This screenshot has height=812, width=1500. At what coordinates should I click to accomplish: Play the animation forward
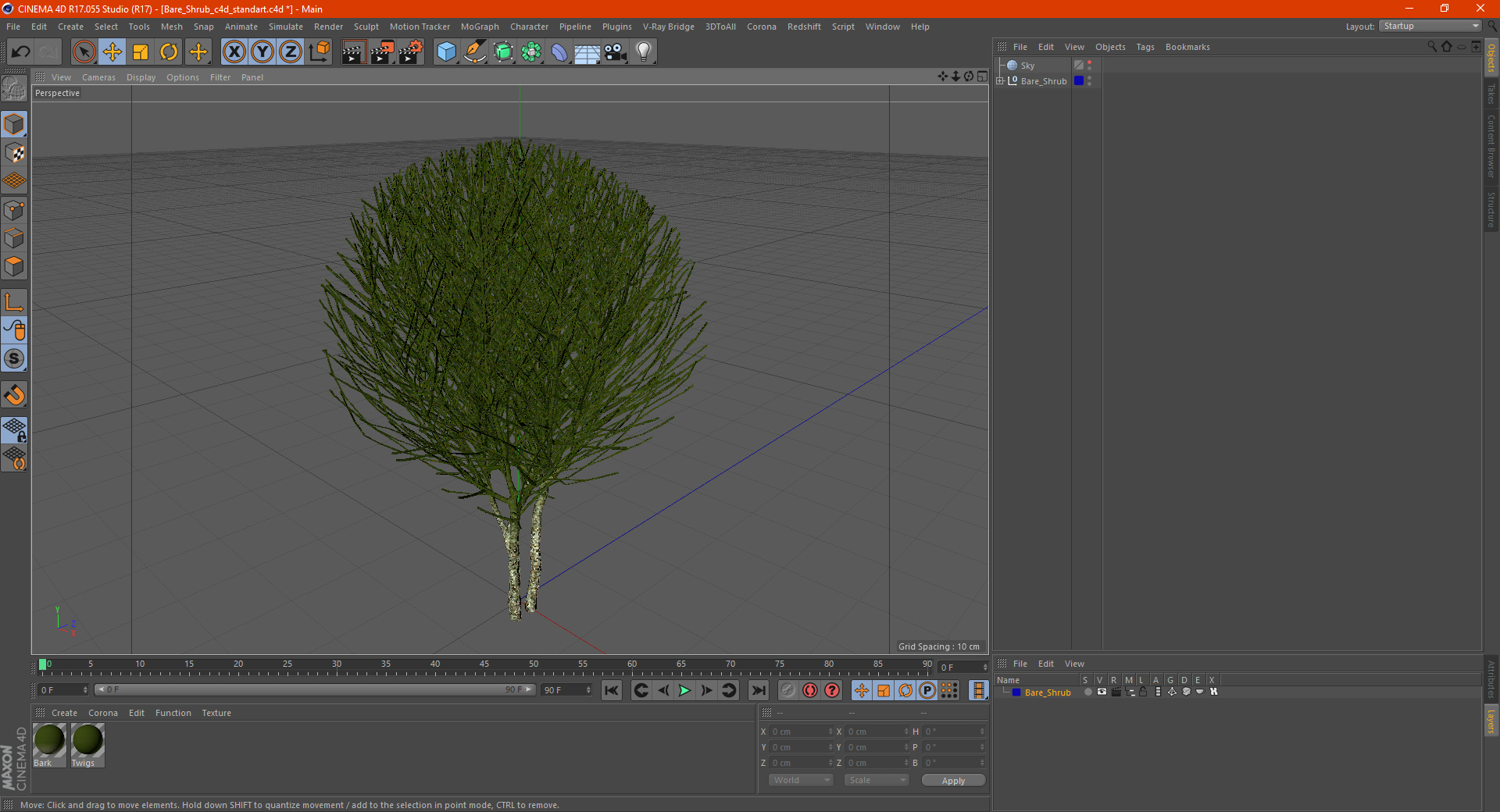point(684,690)
